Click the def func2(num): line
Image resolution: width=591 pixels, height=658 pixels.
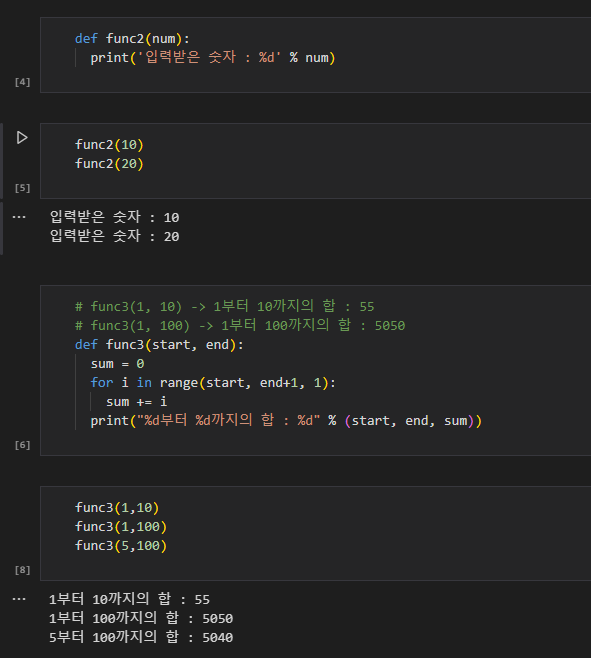132,39
